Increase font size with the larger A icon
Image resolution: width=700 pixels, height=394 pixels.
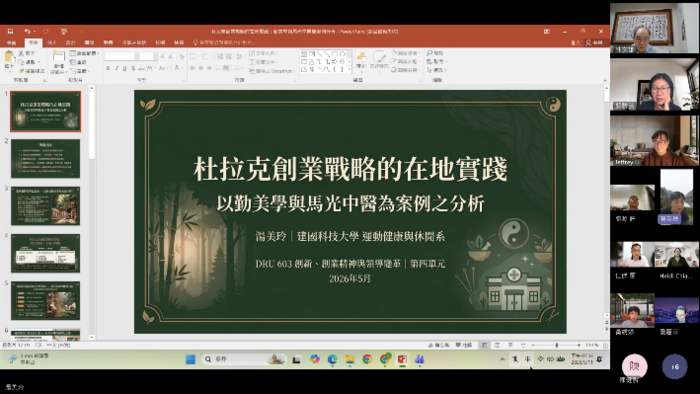(162, 56)
